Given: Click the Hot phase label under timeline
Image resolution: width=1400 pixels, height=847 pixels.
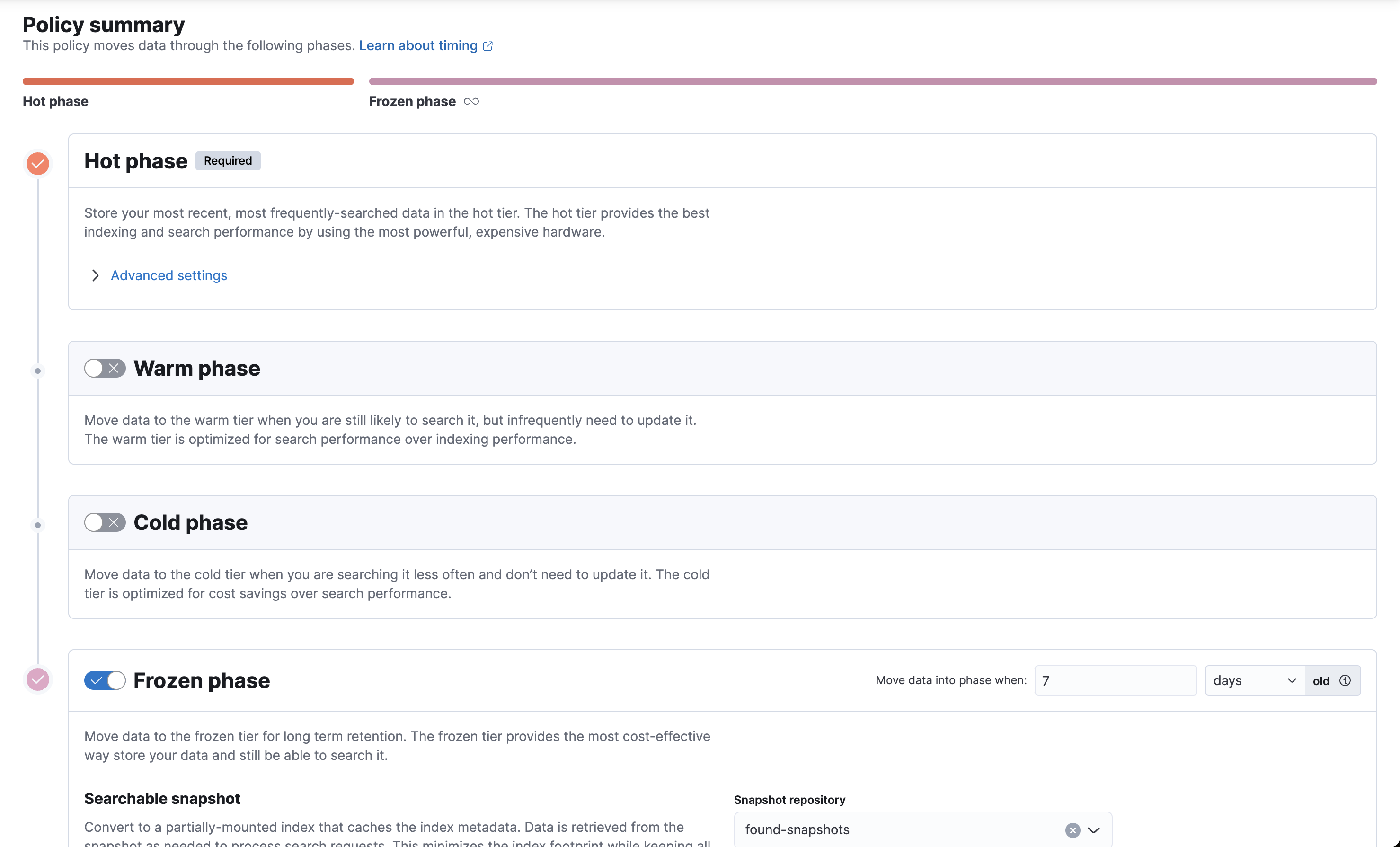Looking at the screenshot, I should 56,101.
